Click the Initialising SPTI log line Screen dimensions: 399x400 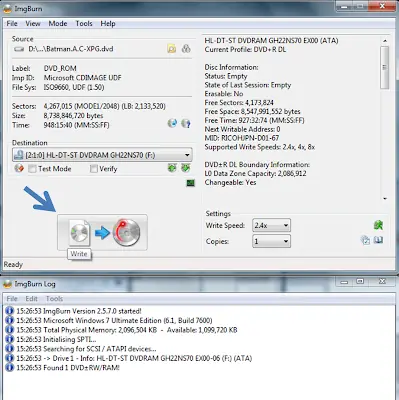[56, 339]
